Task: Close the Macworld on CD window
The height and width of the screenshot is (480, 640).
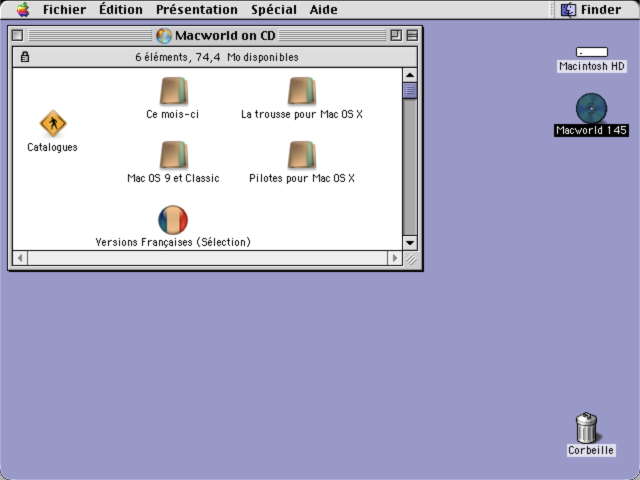Action: tap(17, 36)
